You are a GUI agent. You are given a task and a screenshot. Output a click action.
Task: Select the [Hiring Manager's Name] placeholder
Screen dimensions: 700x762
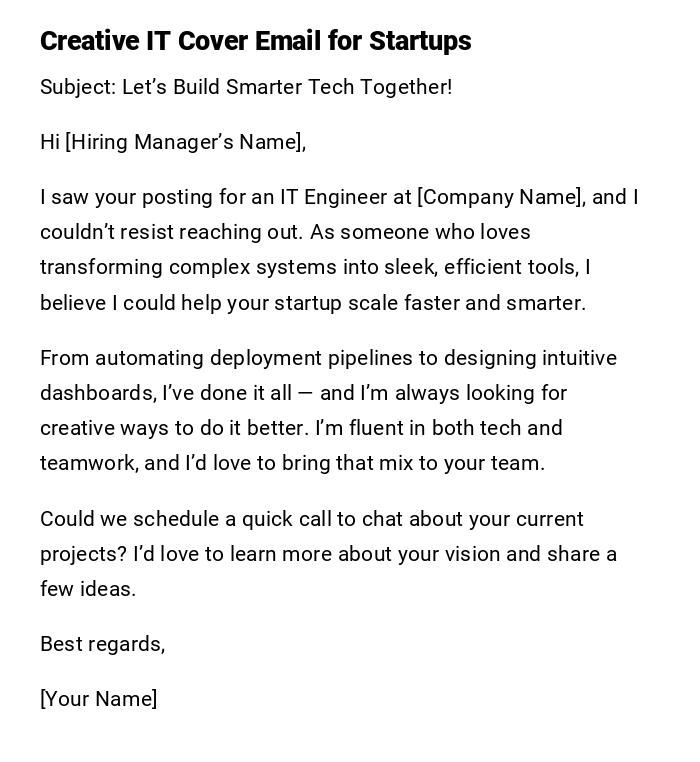184,142
